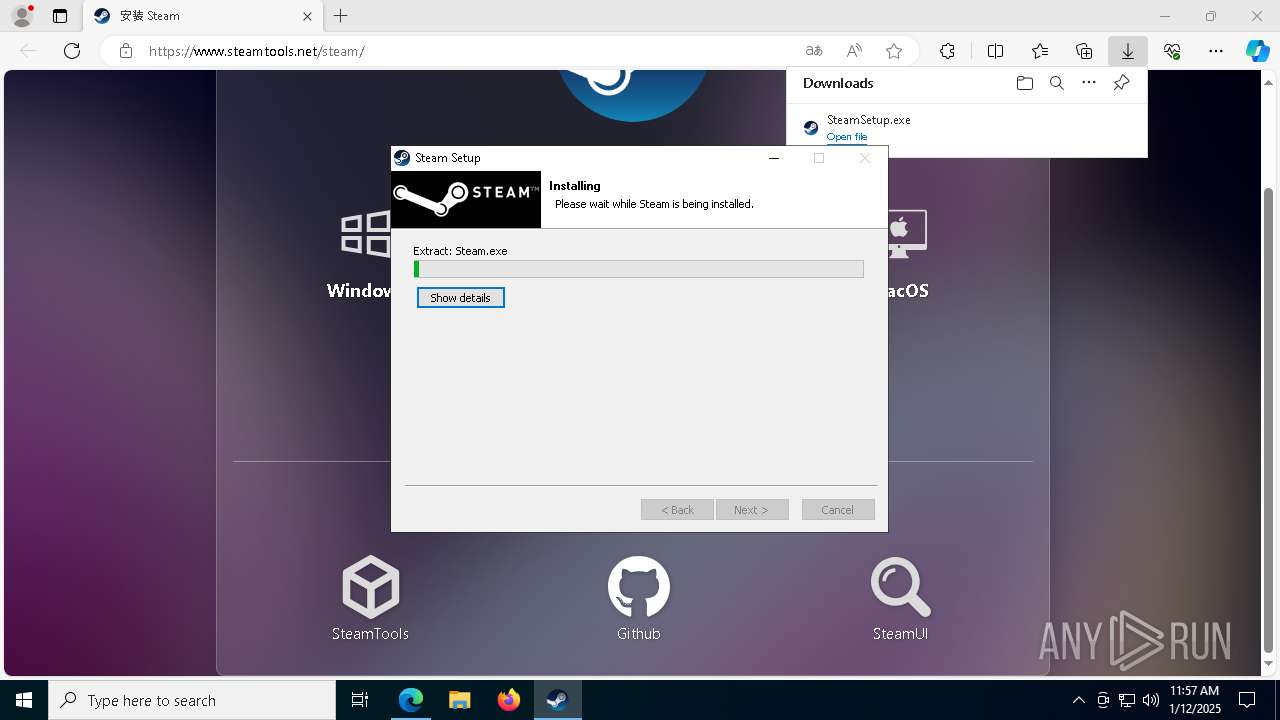Pin the Downloads panel
The height and width of the screenshot is (720, 1280).
1121,83
